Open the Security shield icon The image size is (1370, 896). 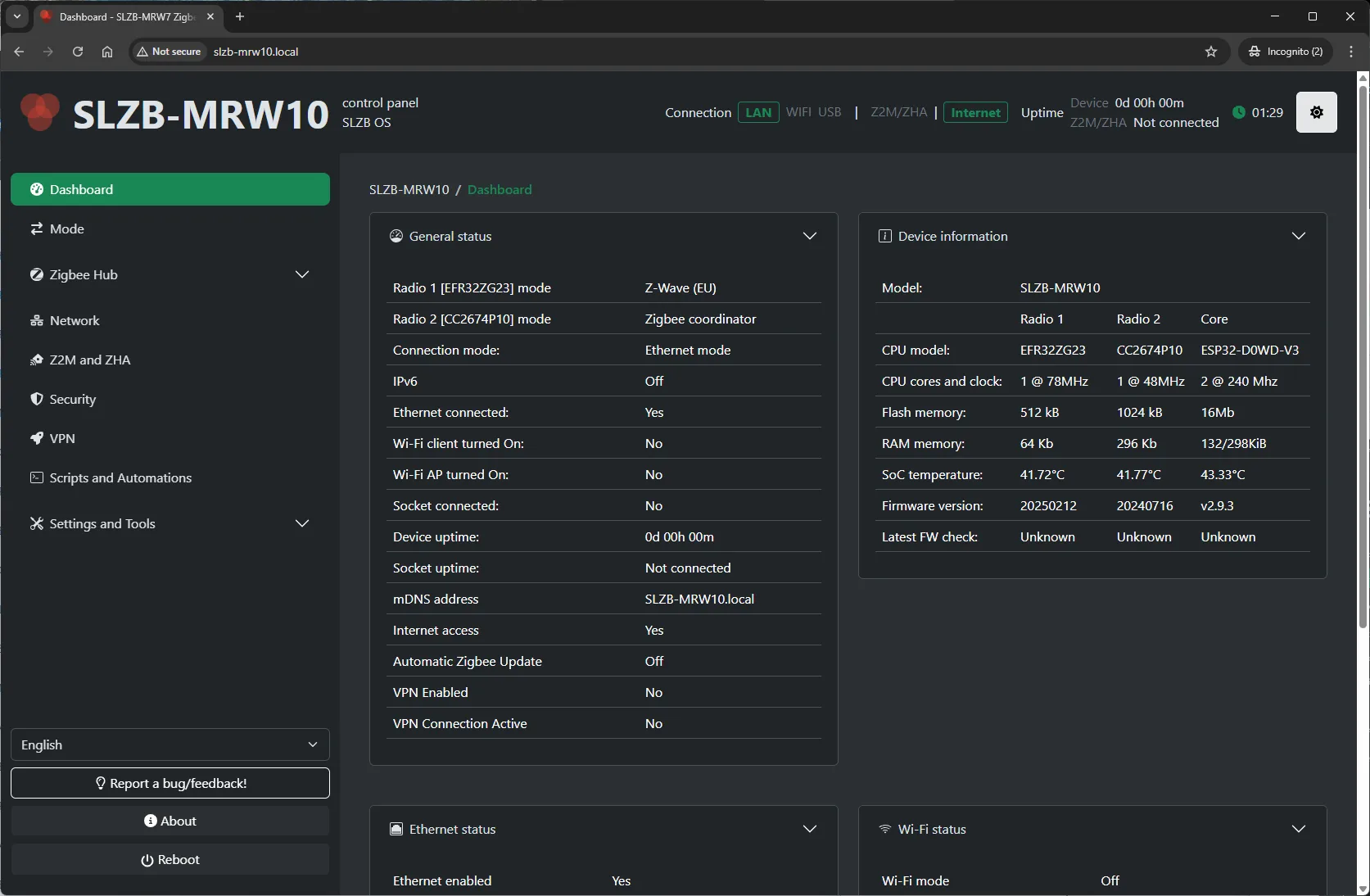tap(38, 400)
